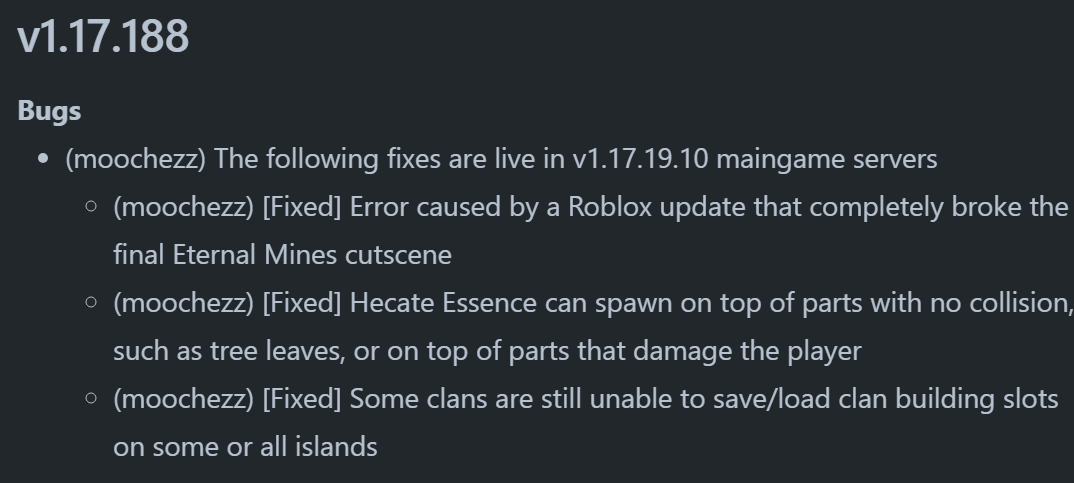1074x483 pixels.
Task: Click the hollow bullet beside the Hecate Essence fix
Action: click(91, 303)
